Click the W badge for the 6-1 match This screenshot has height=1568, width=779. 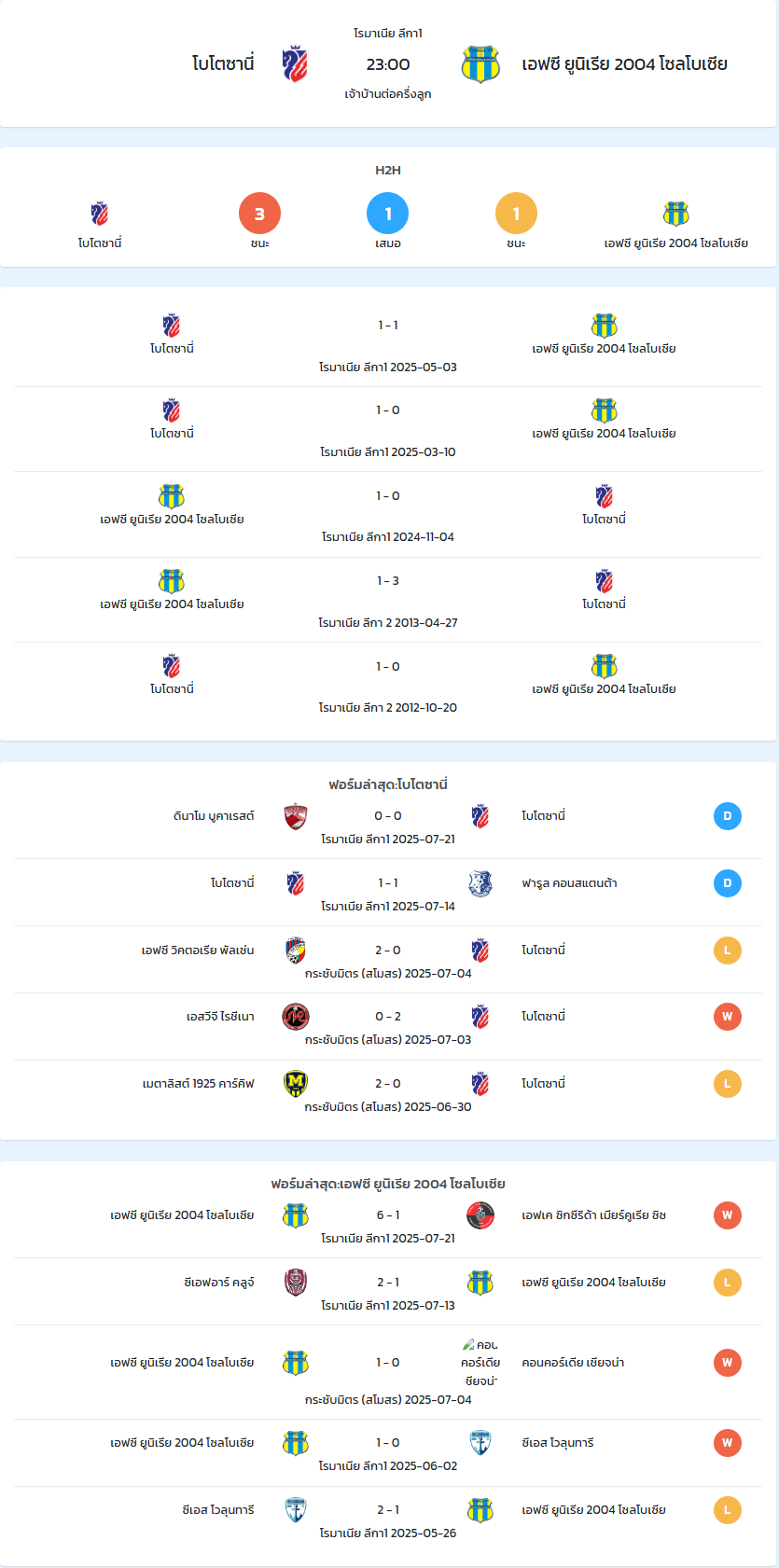tap(728, 1215)
